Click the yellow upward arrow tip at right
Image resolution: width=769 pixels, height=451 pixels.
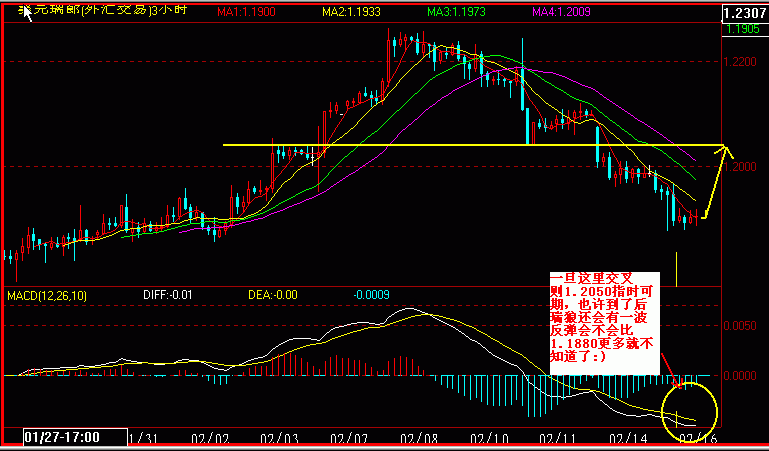tap(726, 150)
